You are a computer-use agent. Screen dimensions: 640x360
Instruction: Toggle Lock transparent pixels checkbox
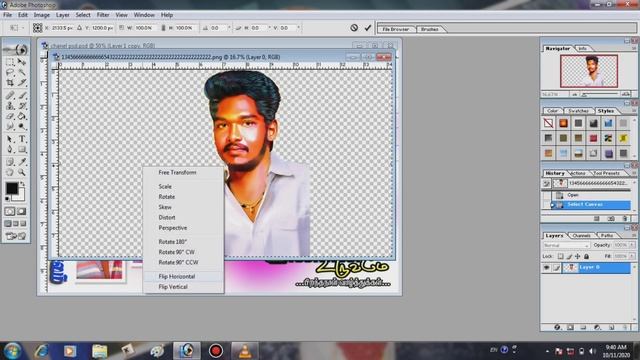click(x=560, y=256)
